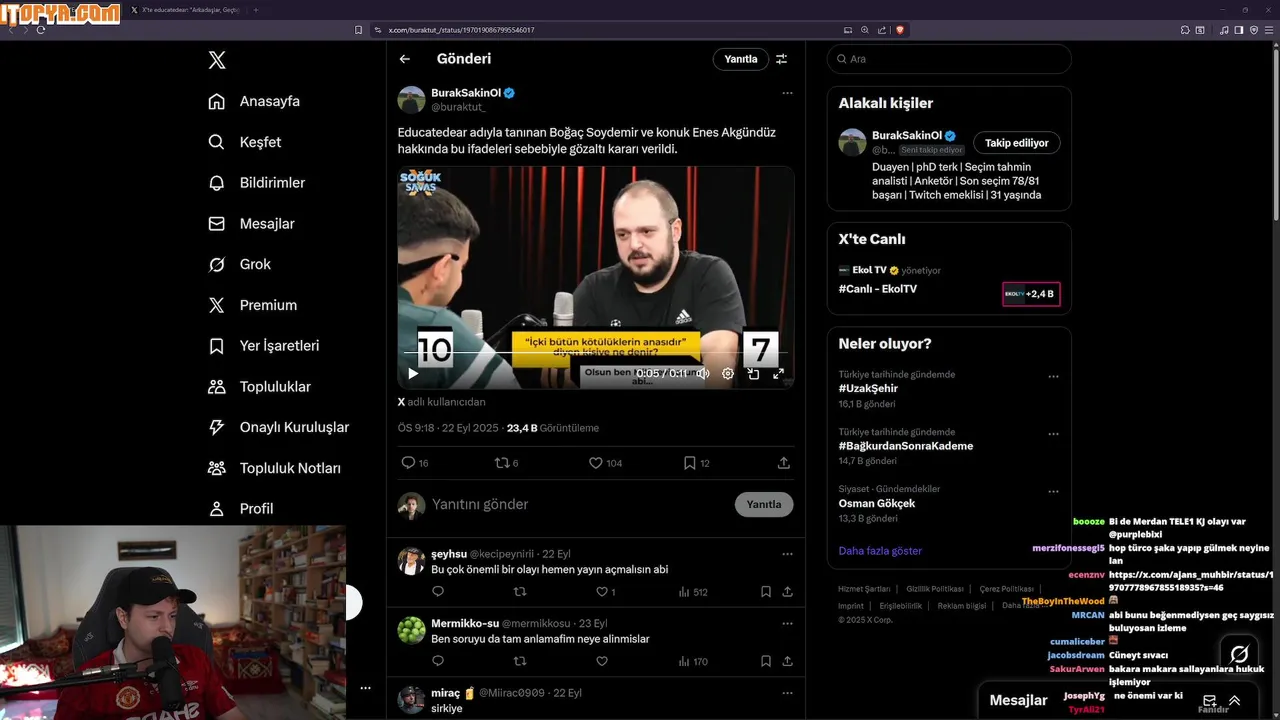
Task: Mute the video with the volume icon
Action: (x=703, y=373)
